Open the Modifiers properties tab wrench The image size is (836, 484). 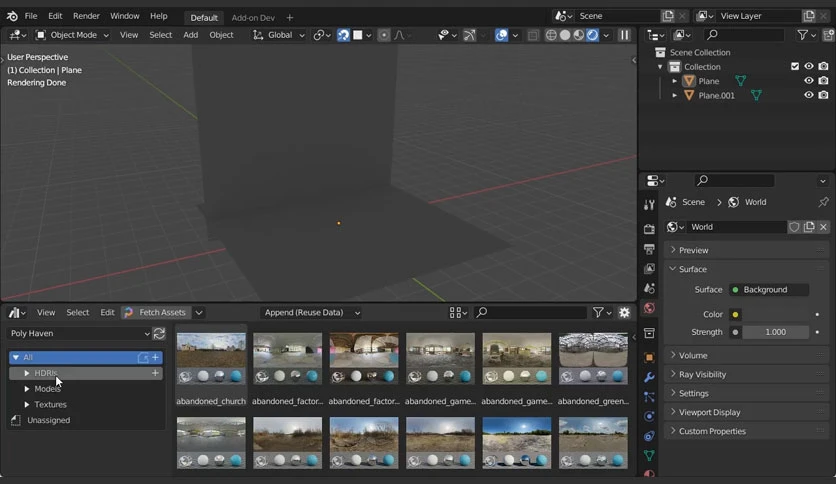pyautogui.click(x=649, y=377)
